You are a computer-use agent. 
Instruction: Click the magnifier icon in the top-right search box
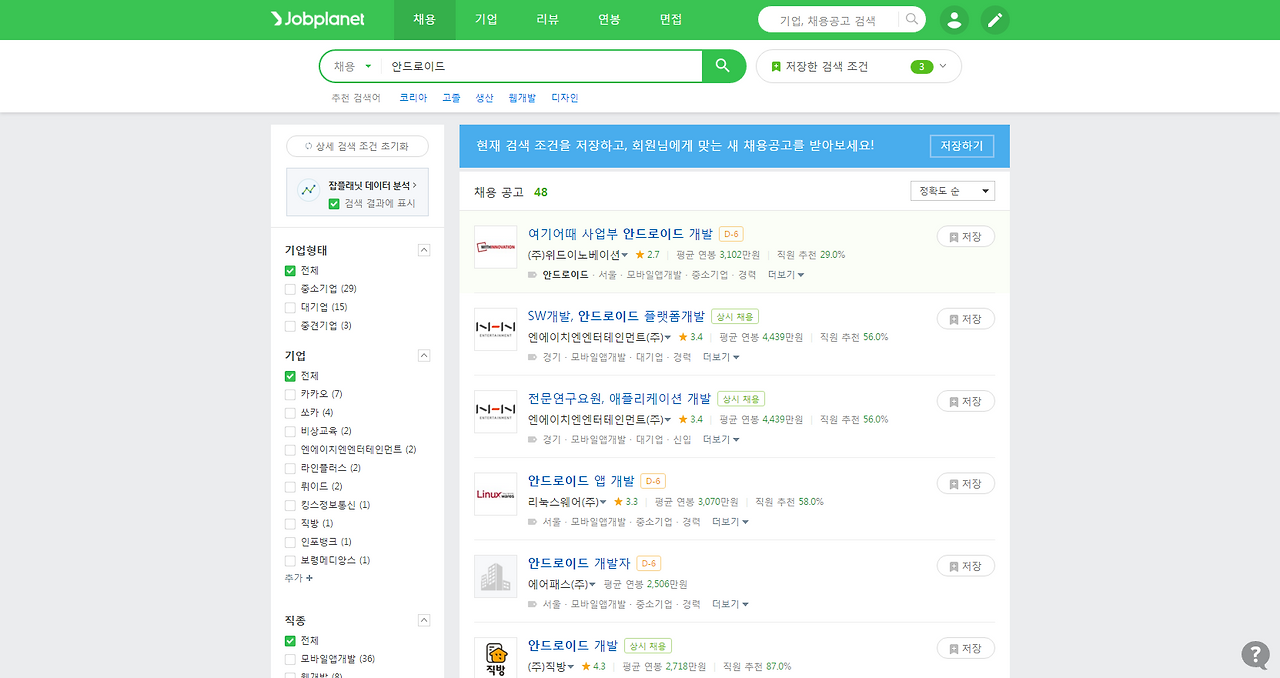910,19
